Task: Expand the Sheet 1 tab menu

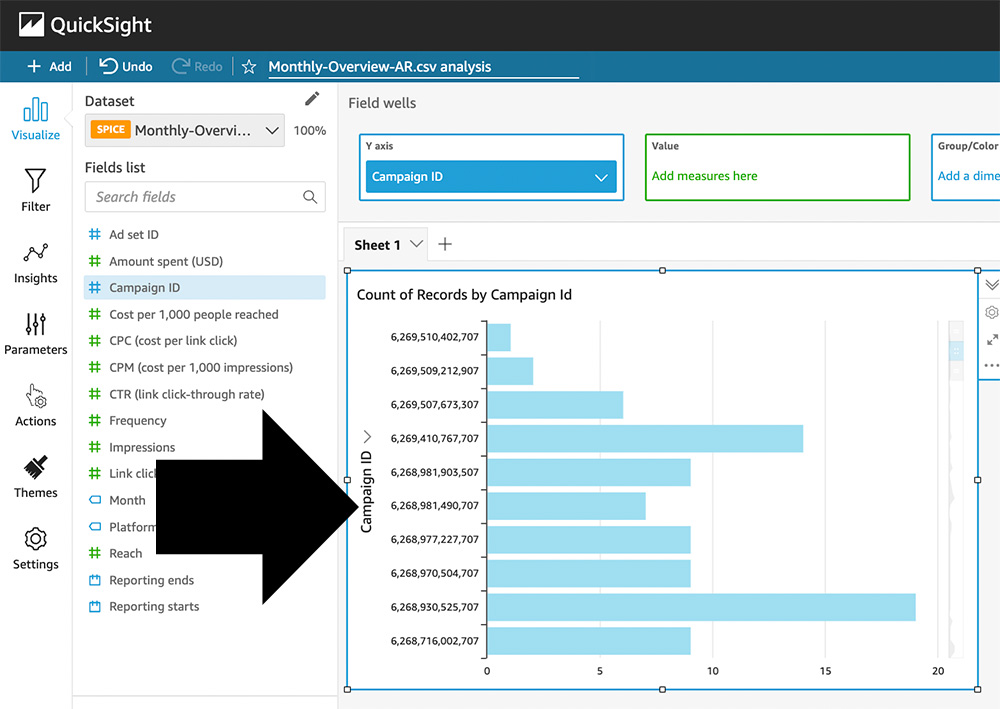Action: (x=417, y=244)
